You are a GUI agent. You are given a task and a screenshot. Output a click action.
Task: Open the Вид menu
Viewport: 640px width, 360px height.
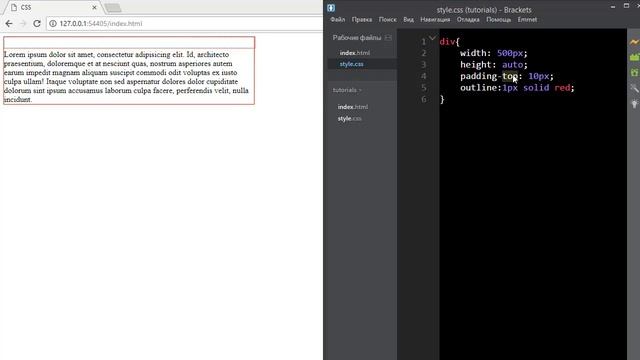pyautogui.click(x=408, y=19)
